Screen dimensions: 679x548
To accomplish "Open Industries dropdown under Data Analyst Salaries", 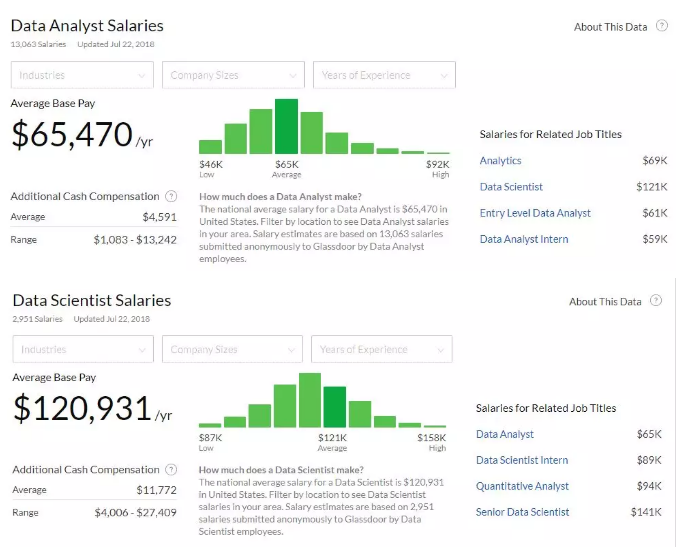I will click(82, 75).
